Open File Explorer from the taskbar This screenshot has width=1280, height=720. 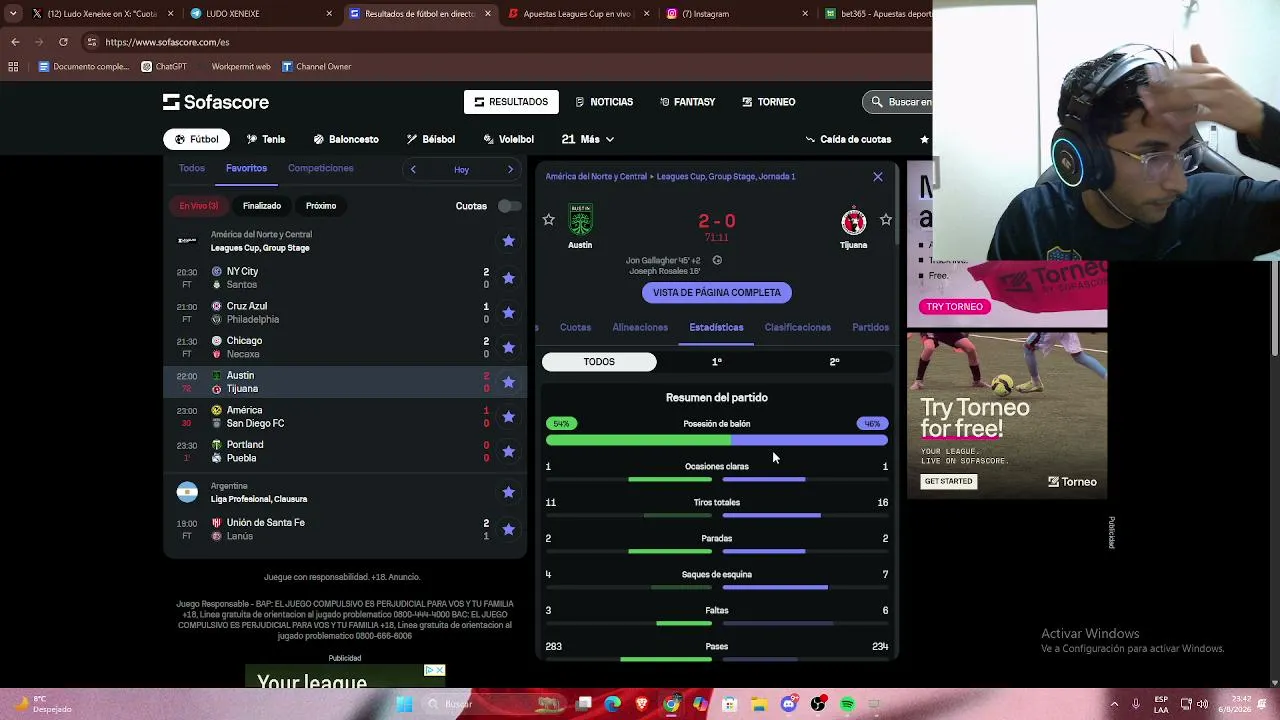pos(759,704)
